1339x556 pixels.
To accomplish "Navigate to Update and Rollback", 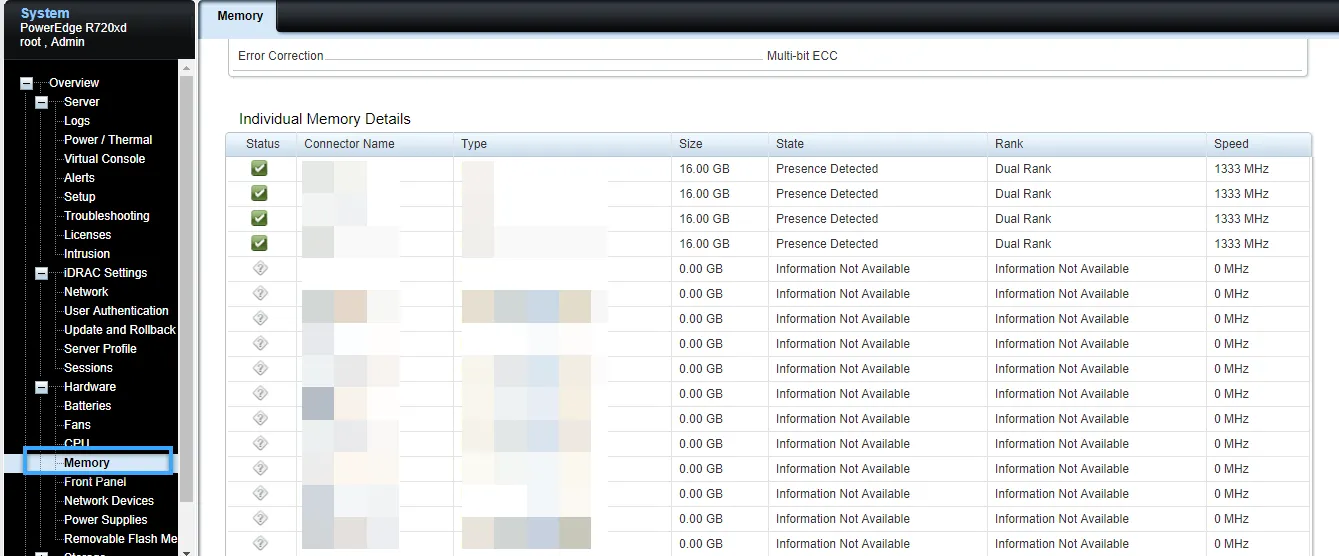I will coord(119,330).
